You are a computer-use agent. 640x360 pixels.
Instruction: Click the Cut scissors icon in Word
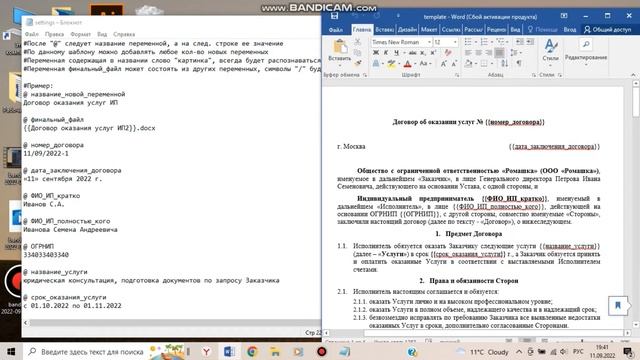tap(358, 42)
